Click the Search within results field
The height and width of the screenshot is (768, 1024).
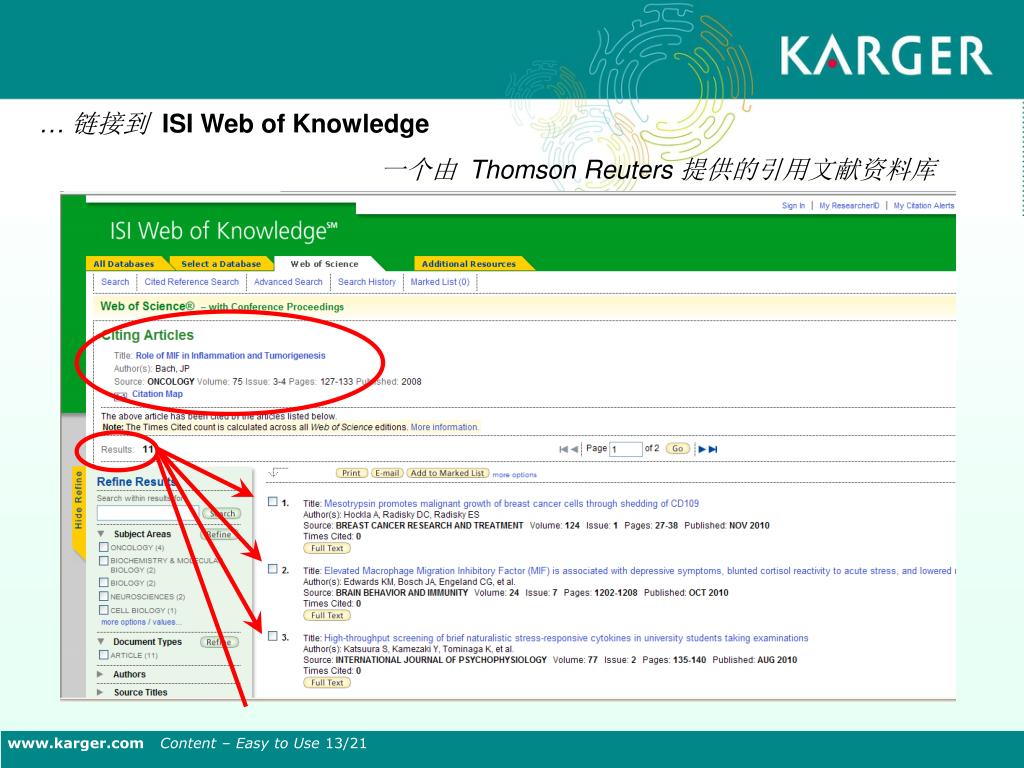tap(148, 513)
